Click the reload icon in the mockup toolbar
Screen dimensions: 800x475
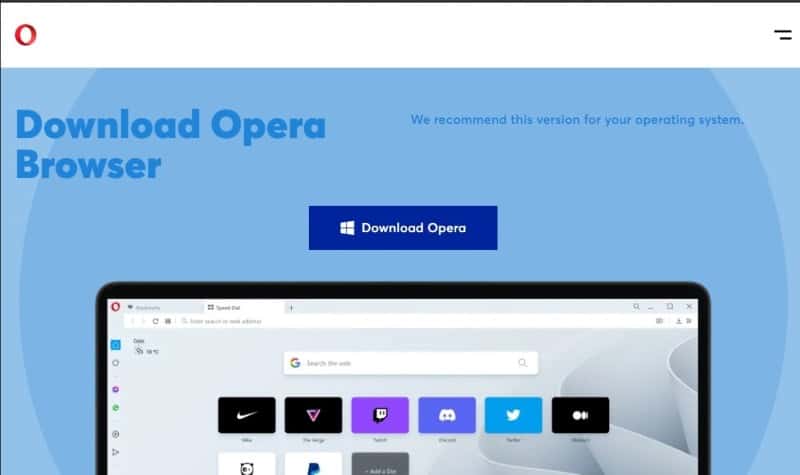[x=156, y=321]
